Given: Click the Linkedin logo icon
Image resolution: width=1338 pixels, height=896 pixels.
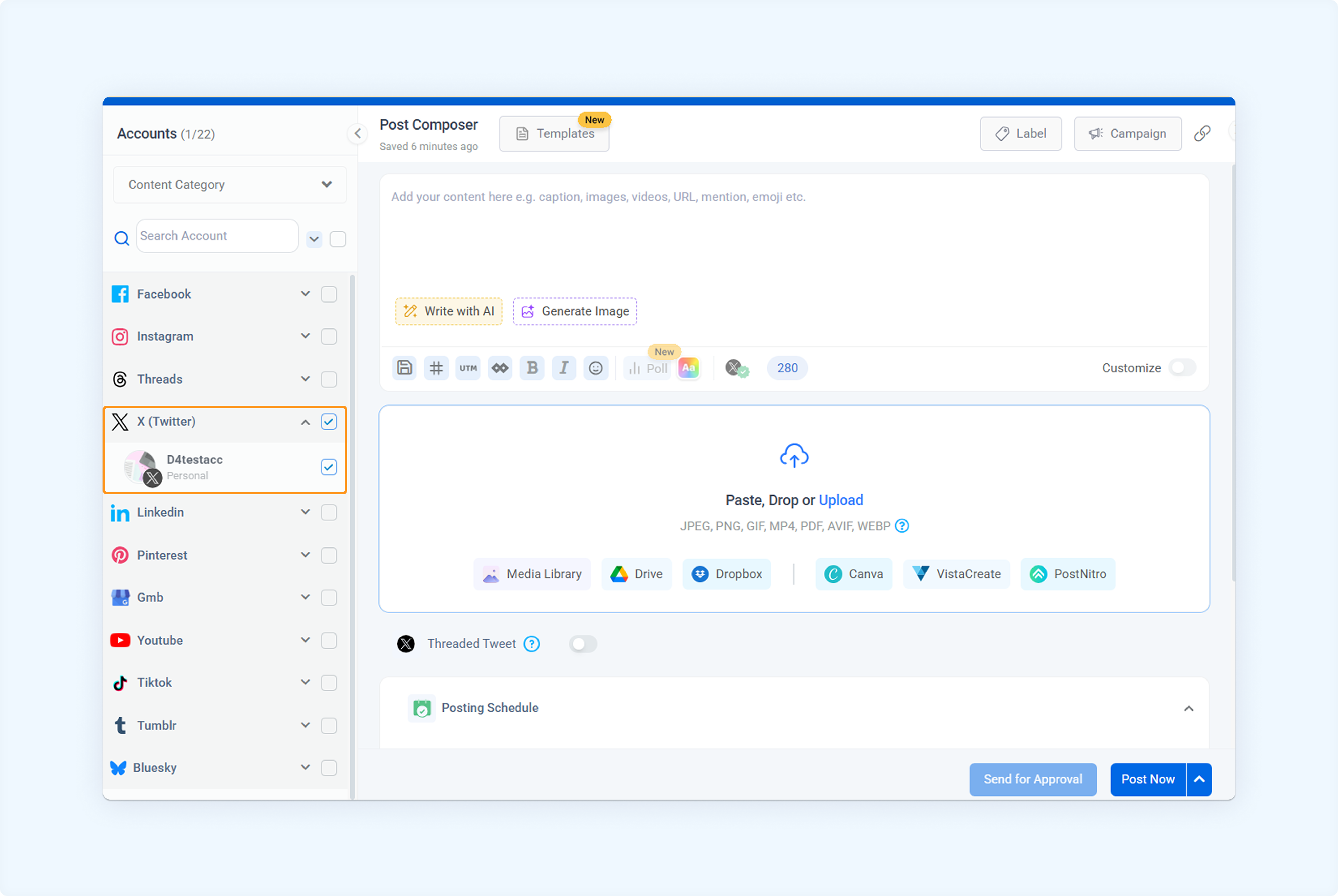Looking at the screenshot, I should 120,512.
